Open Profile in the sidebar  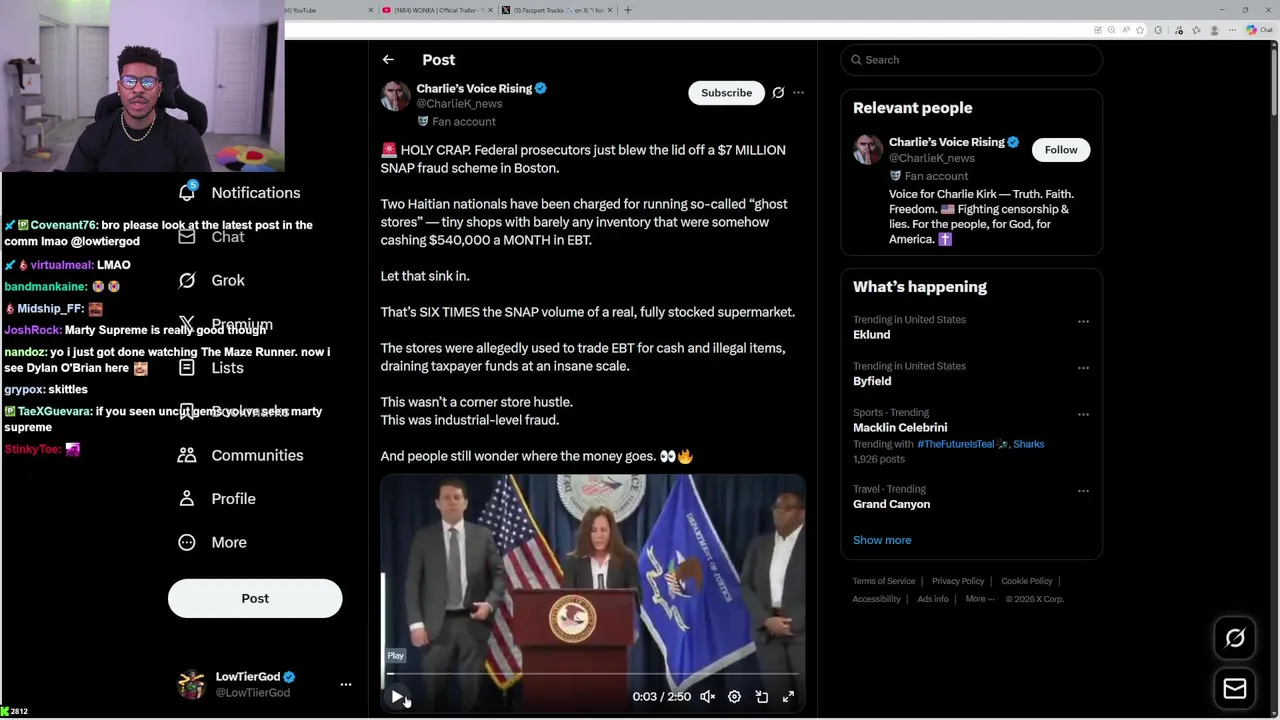point(217,498)
